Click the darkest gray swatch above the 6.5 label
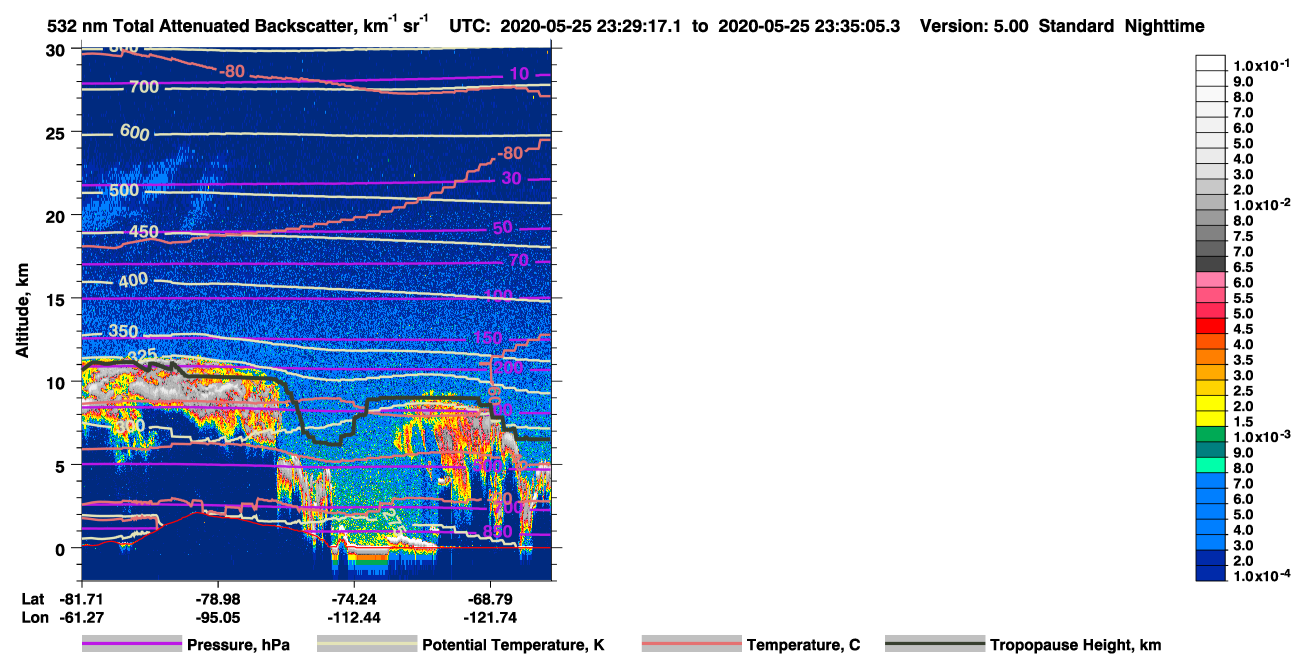 pos(1210,264)
